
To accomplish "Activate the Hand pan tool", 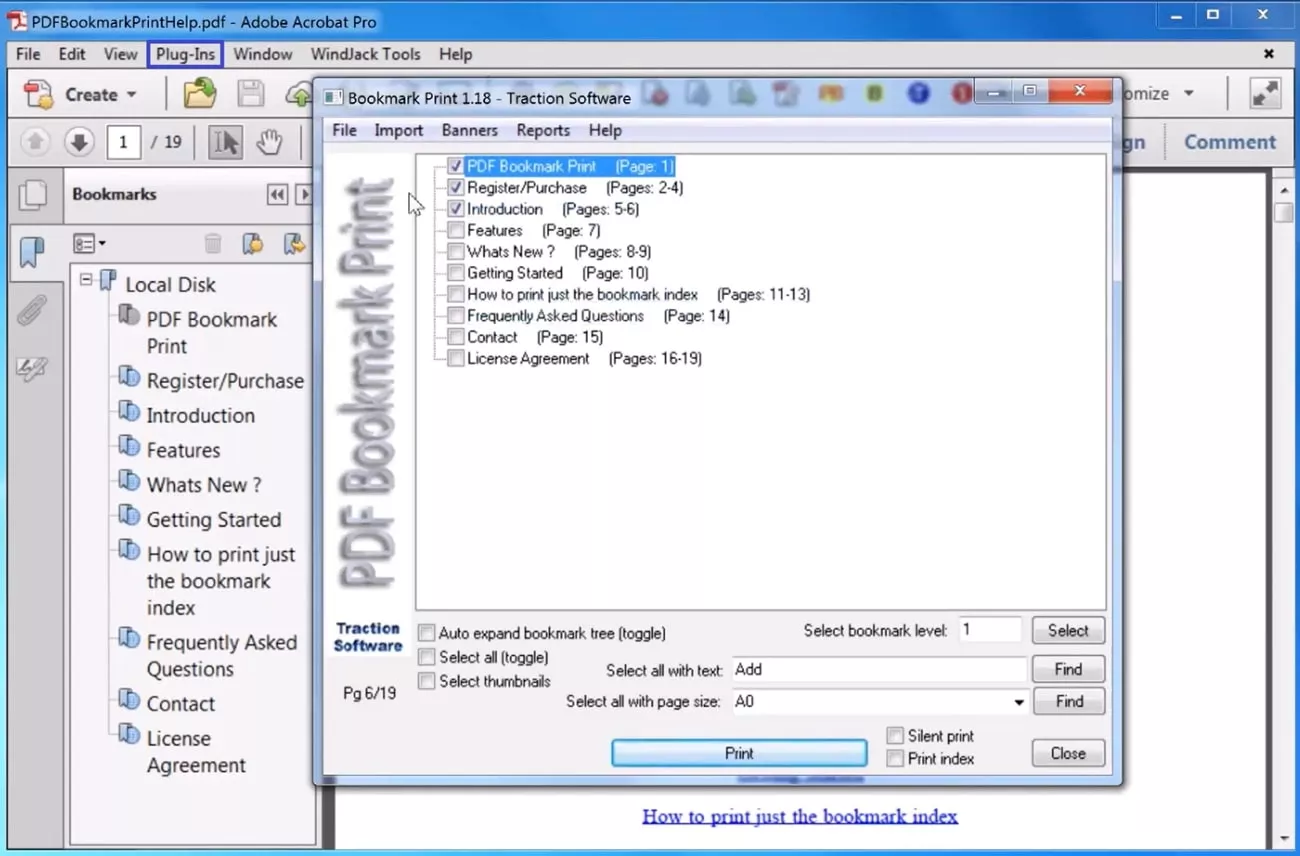I will tap(269, 142).
